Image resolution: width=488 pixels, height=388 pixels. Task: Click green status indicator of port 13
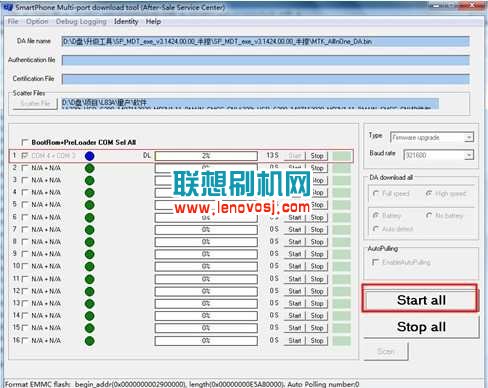coord(90,304)
